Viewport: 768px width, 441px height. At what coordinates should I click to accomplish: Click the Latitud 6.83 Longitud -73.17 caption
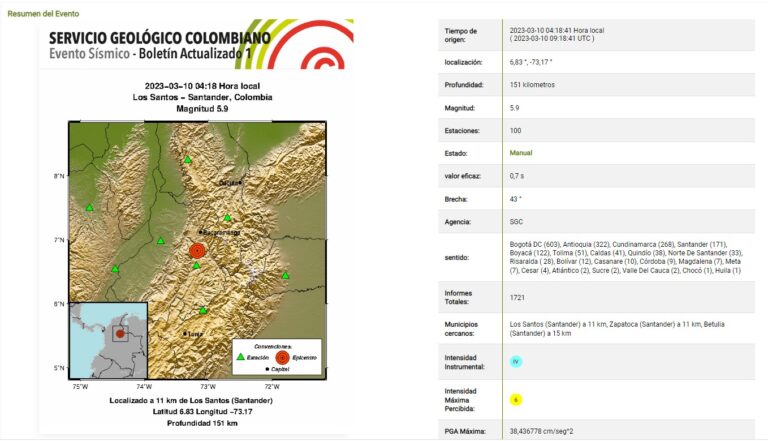pos(202,412)
